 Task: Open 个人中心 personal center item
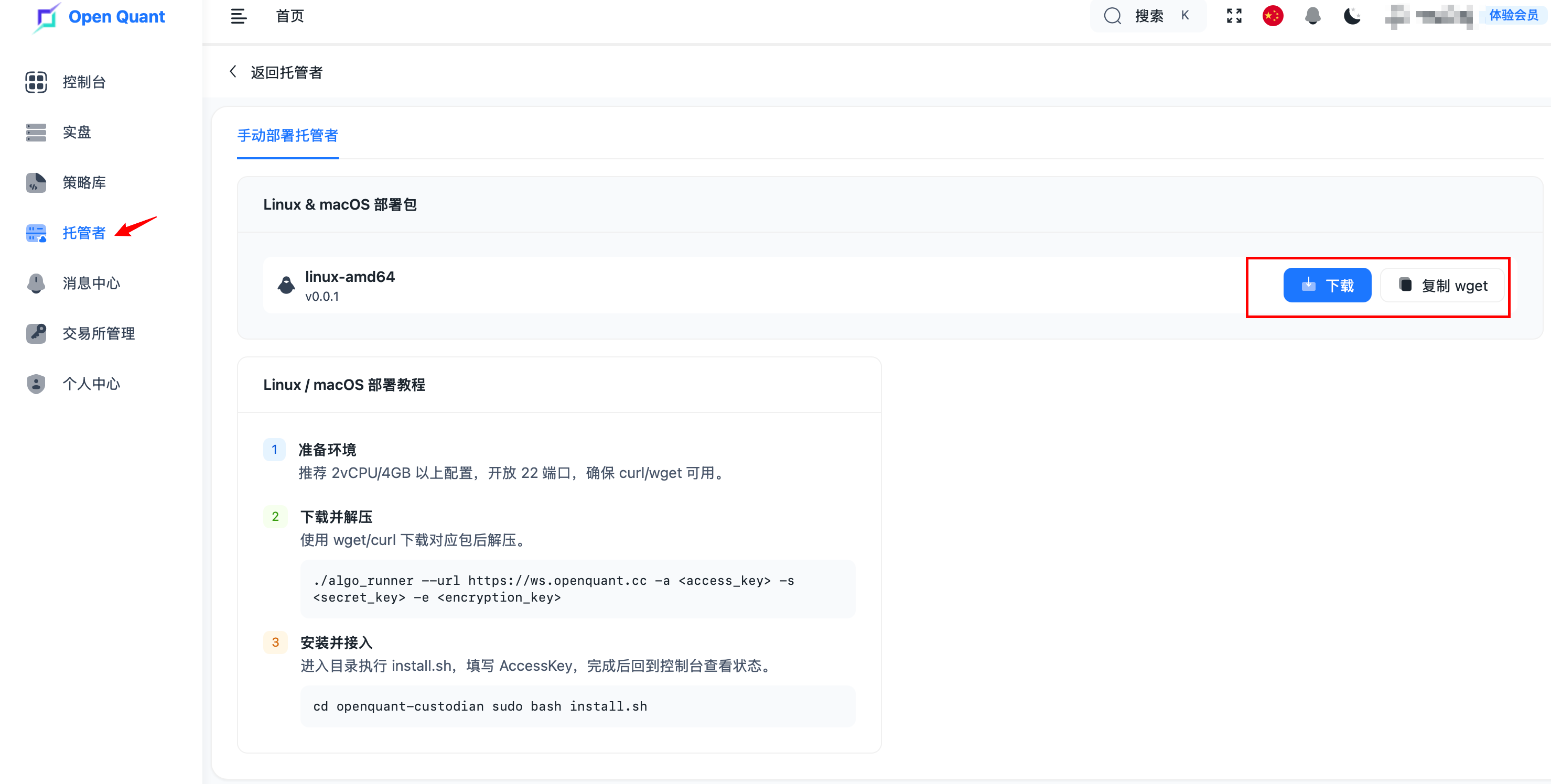(91, 383)
